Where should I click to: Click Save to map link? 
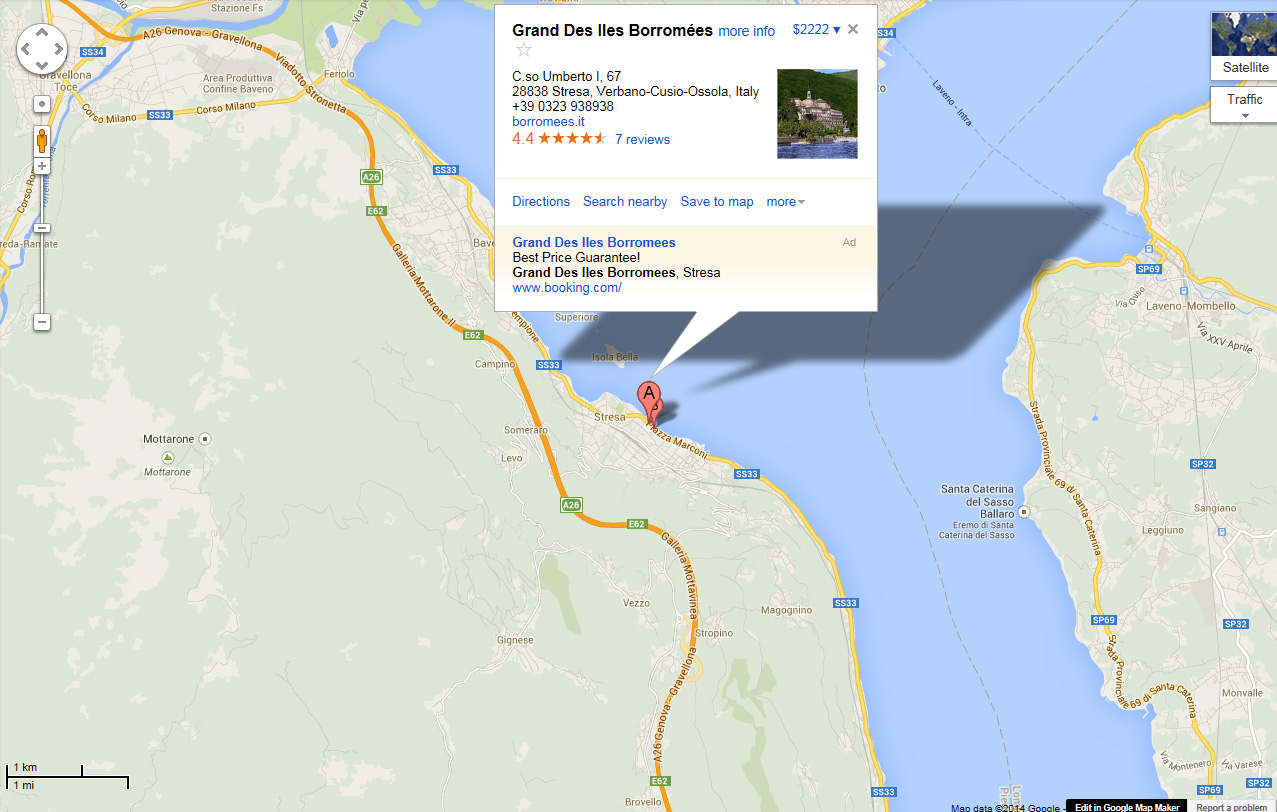[717, 201]
